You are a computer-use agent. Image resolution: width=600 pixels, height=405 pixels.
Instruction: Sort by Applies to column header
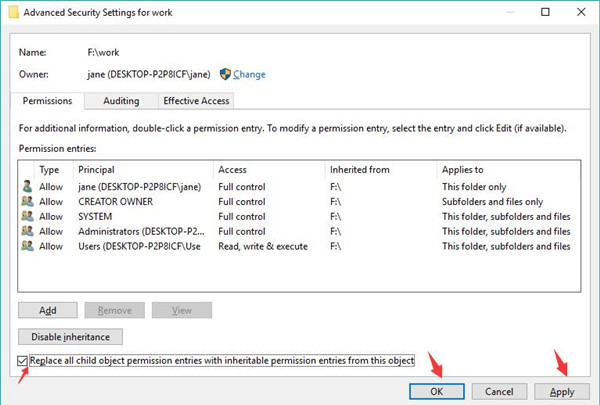[x=508, y=170]
